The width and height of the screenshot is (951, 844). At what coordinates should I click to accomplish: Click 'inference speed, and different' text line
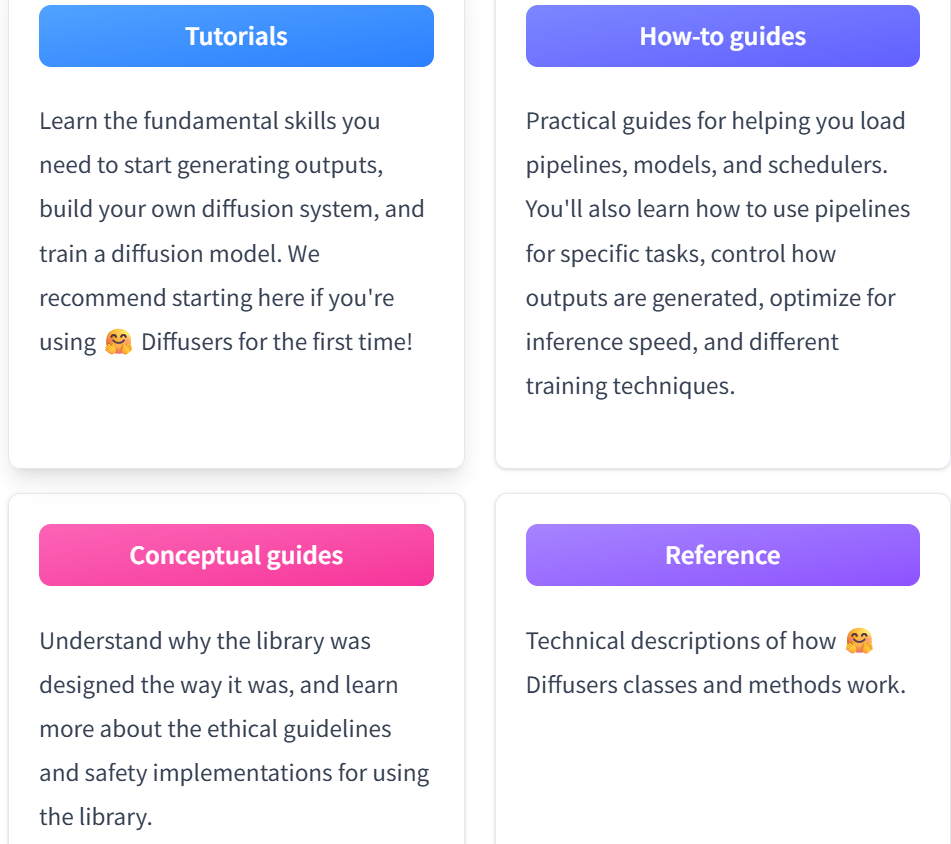(682, 342)
